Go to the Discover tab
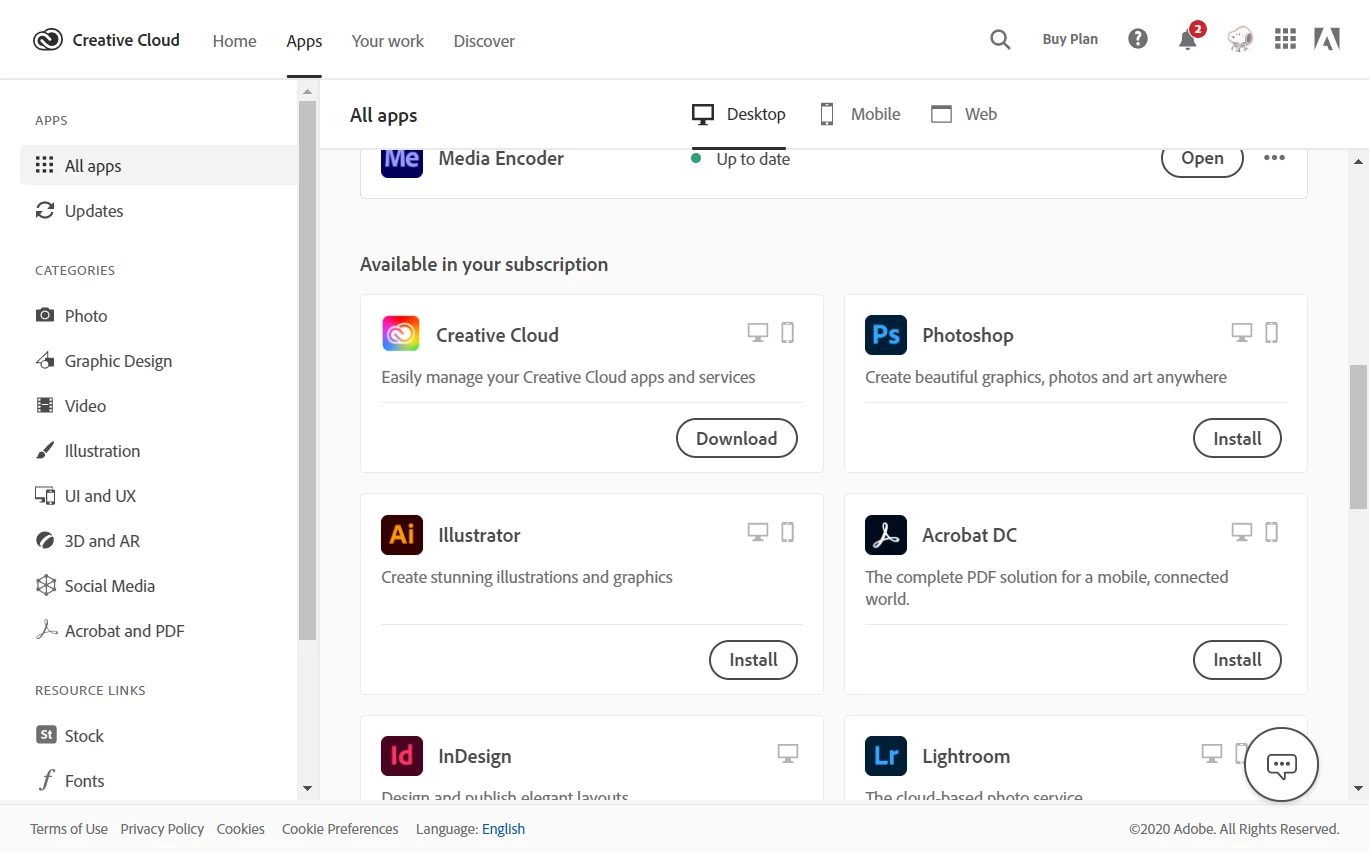1369x852 pixels. pos(484,41)
